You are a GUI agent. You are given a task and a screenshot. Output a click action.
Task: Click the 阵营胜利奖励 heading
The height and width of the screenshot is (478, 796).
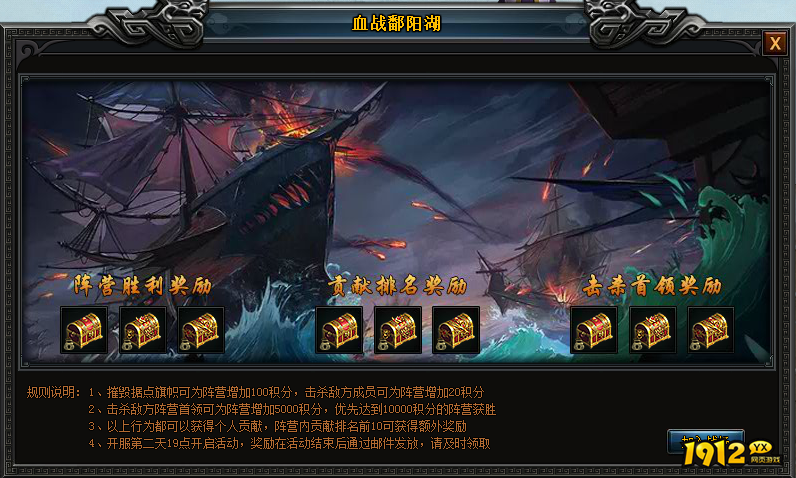pyautogui.click(x=143, y=286)
